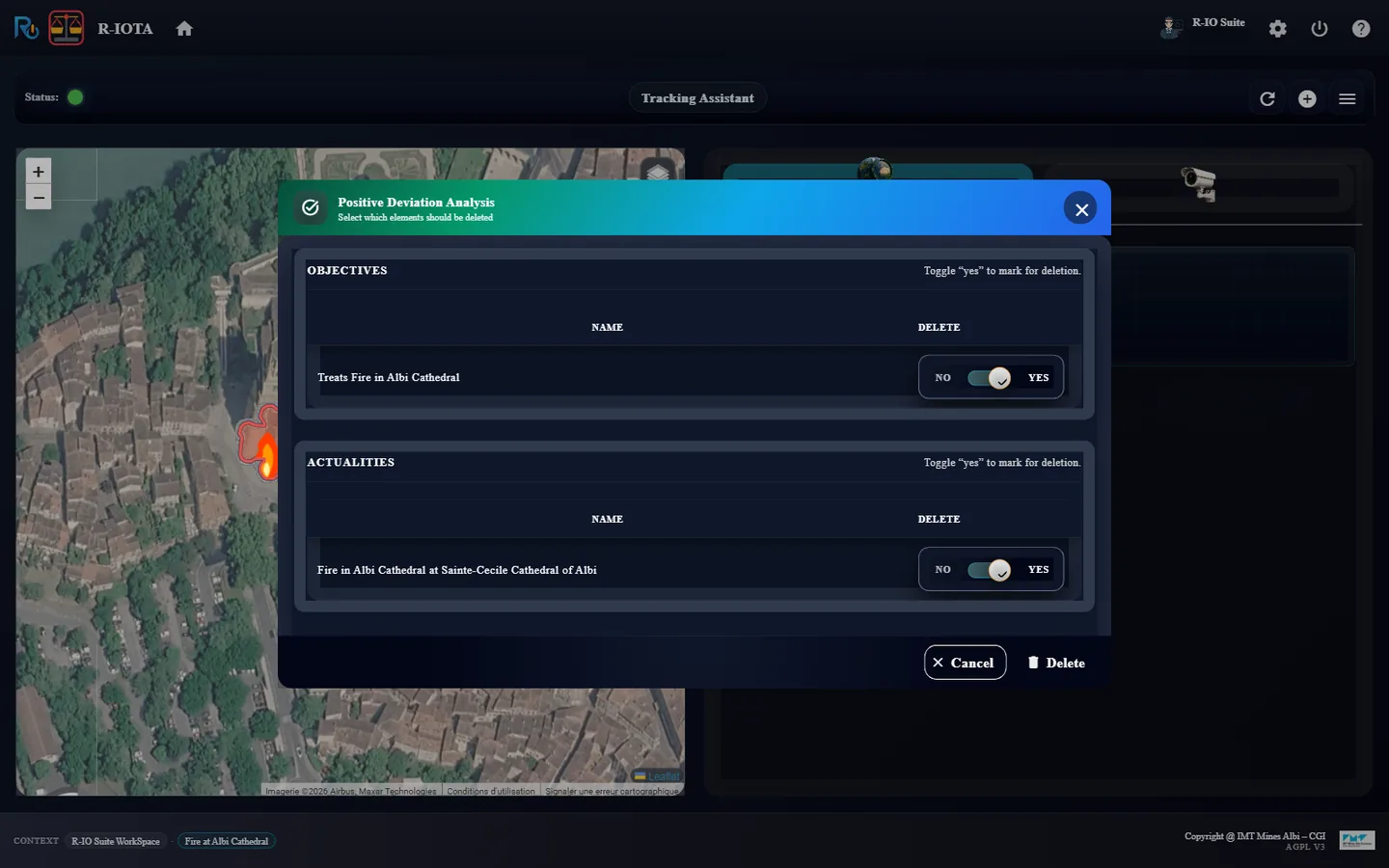The height and width of the screenshot is (868, 1389).
Task: Click the R-IOTA title text
Action: [x=125, y=29]
